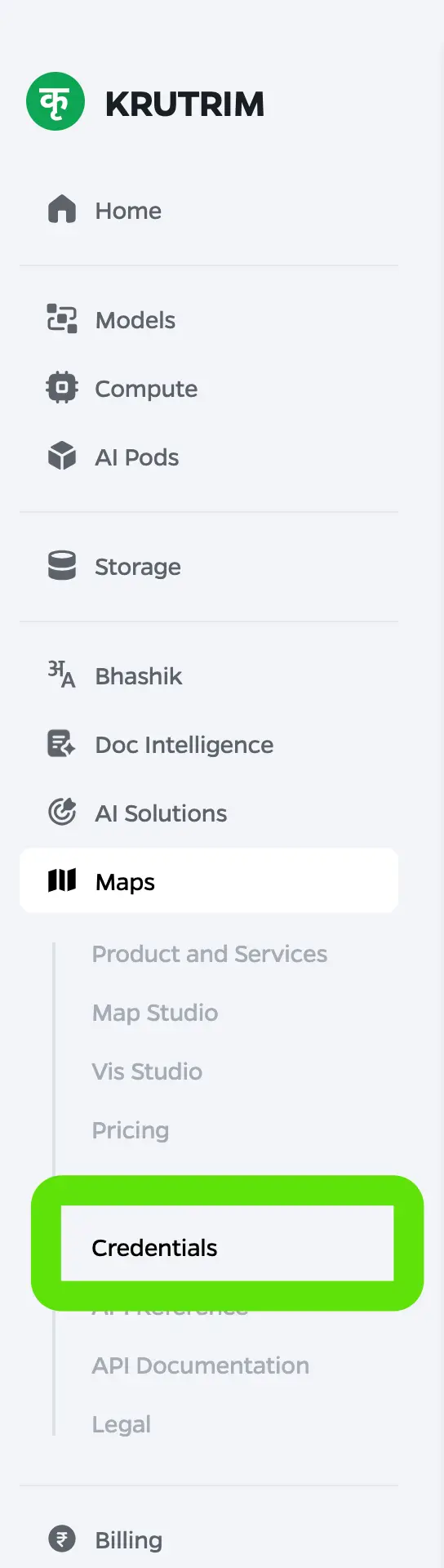Screen dimensions: 444x1568
Task: Open the highlighted Credentials item
Action: point(227,1243)
